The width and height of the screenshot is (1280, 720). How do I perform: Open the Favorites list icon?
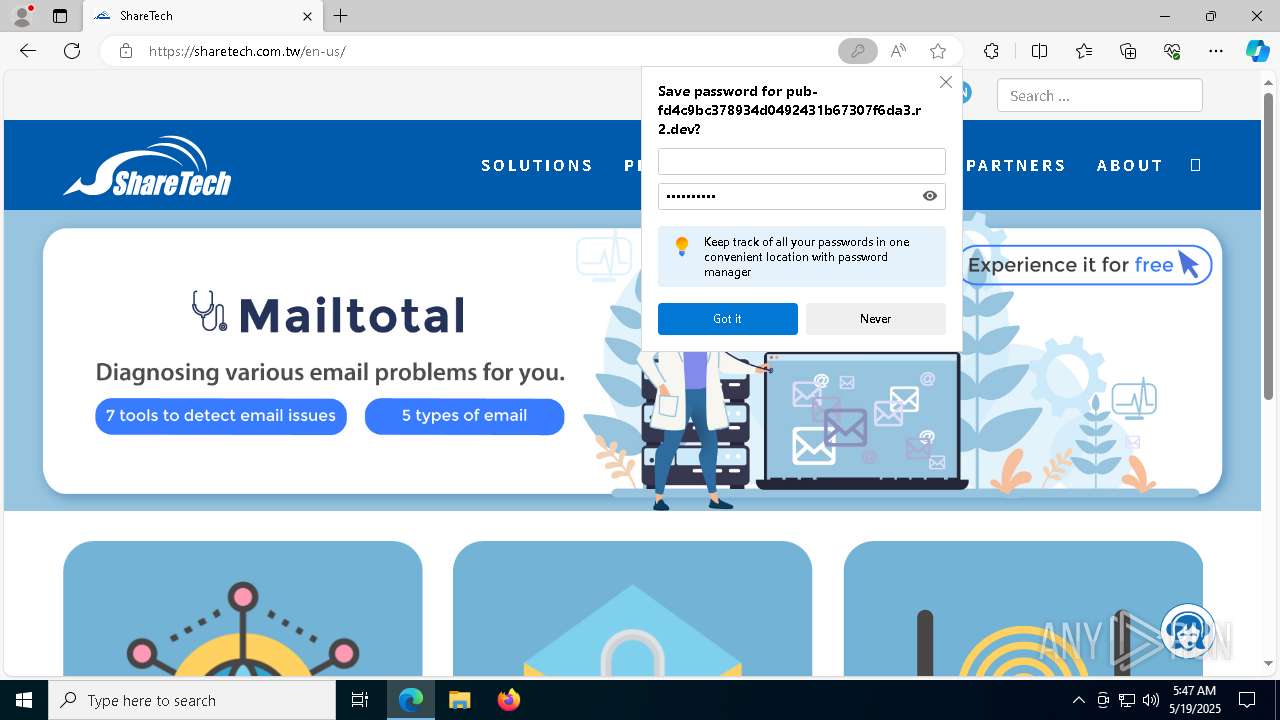pos(1084,51)
